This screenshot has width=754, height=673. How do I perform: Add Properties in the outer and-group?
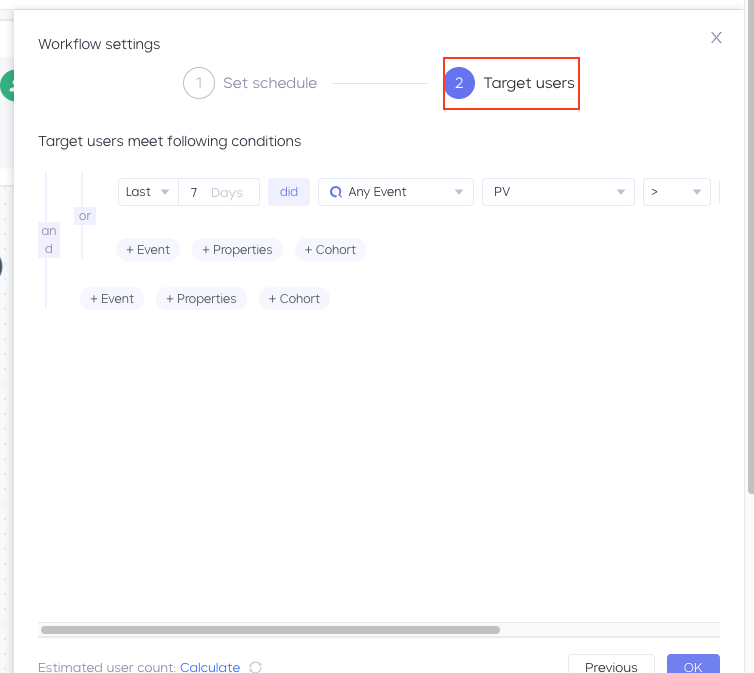click(x=201, y=299)
